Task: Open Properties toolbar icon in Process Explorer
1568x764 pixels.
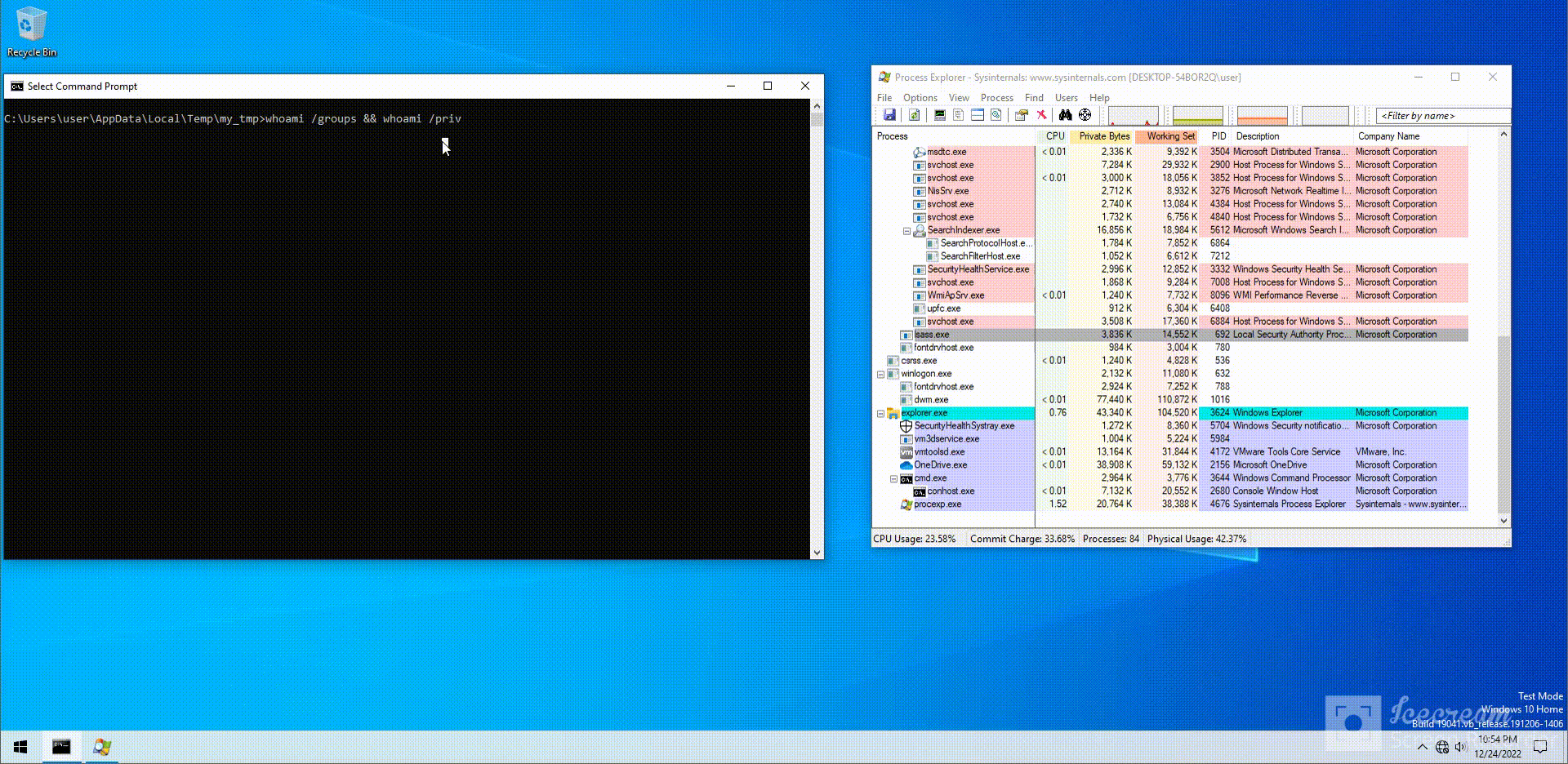Action: (x=1022, y=115)
